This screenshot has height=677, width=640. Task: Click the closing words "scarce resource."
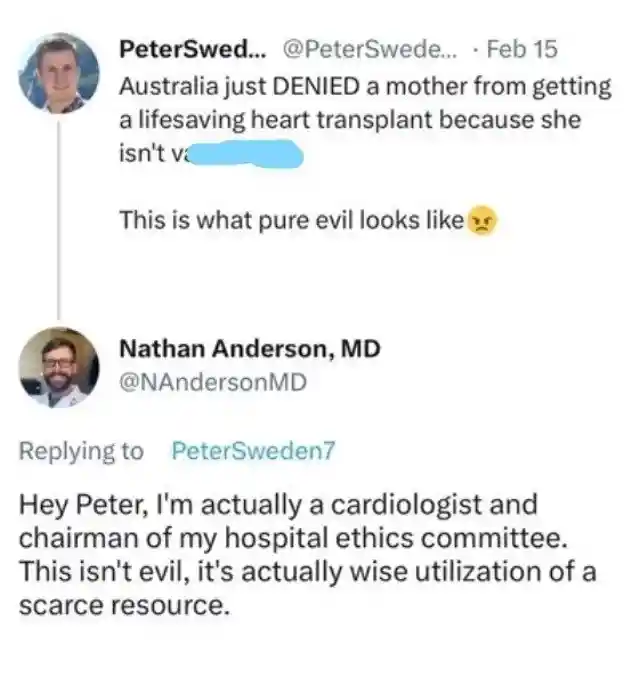tap(124, 606)
